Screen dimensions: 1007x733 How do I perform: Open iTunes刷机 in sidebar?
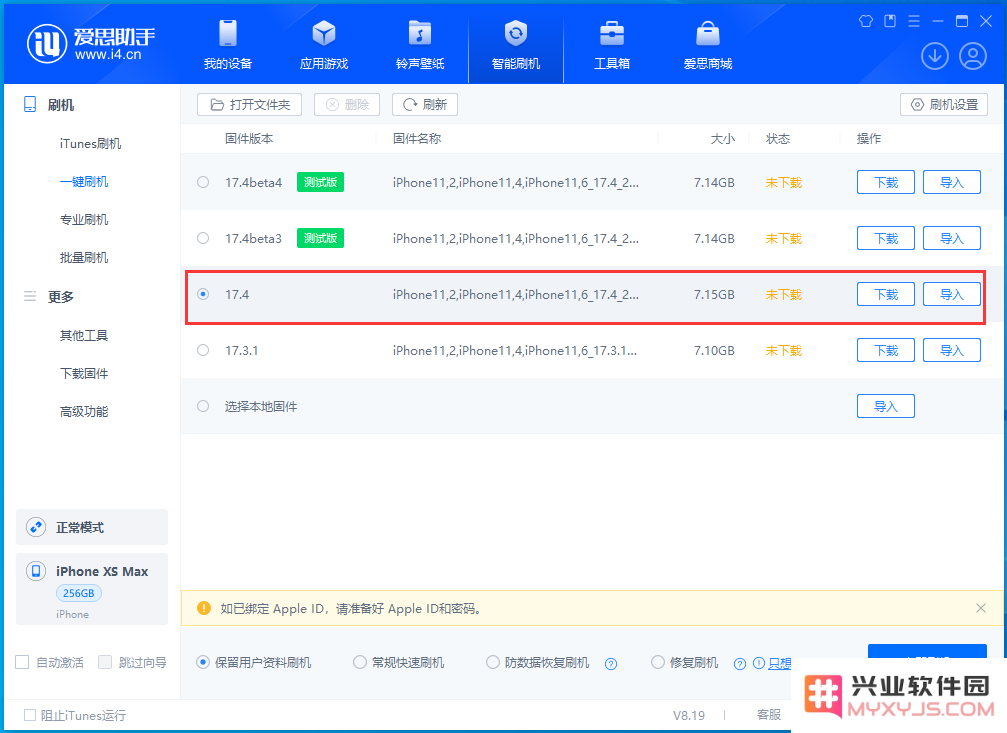tap(90, 143)
